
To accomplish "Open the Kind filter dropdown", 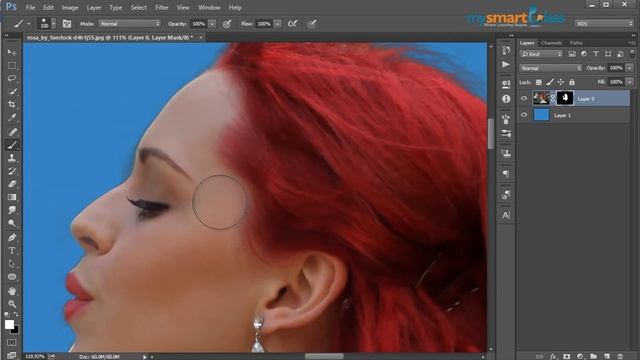I will (541, 54).
